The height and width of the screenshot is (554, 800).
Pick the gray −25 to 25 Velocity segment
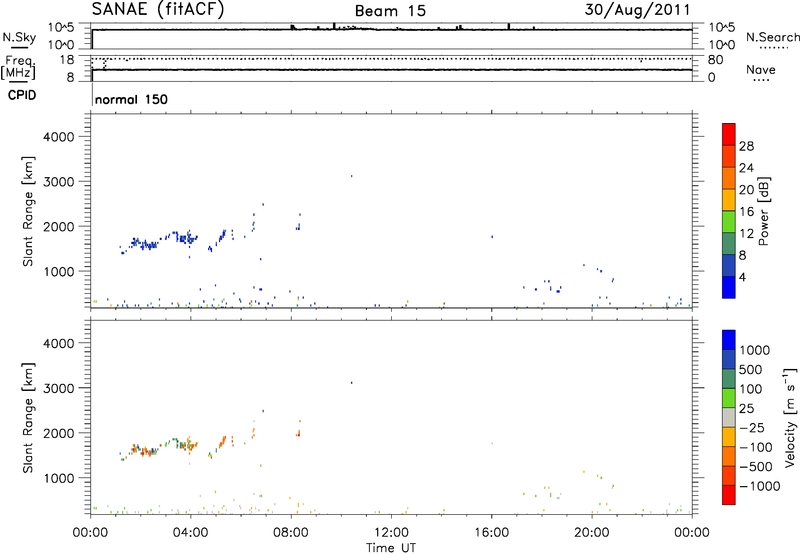(x=729, y=417)
